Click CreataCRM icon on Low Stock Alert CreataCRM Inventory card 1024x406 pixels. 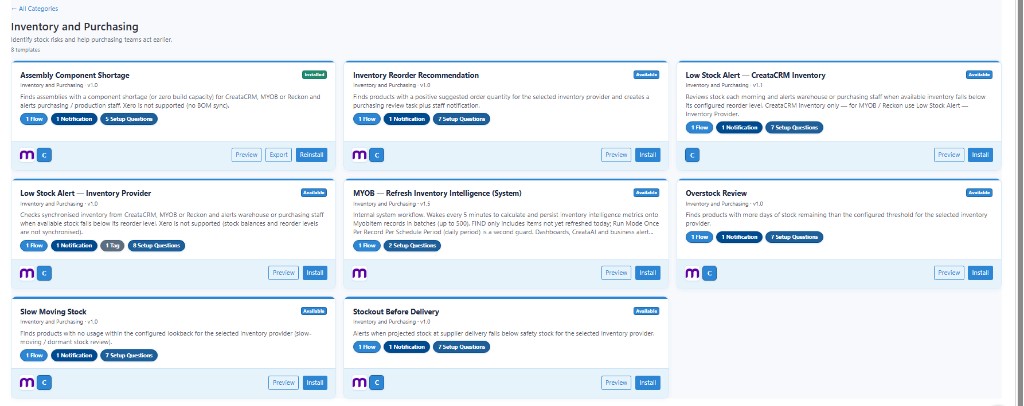pyautogui.click(x=692, y=155)
